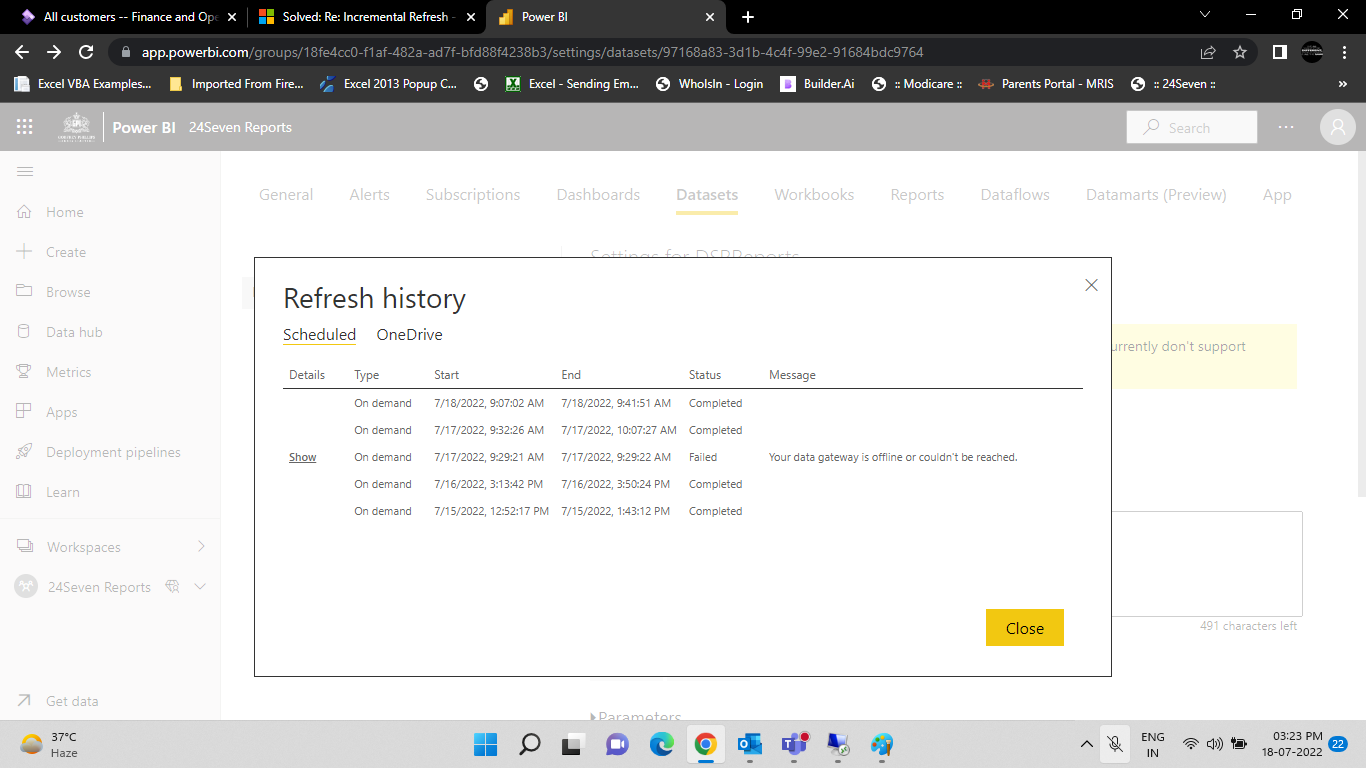This screenshot has width=1366, height=768.
Task: Open Deployment pipelines in sidebar
Action: pos(113,452)
